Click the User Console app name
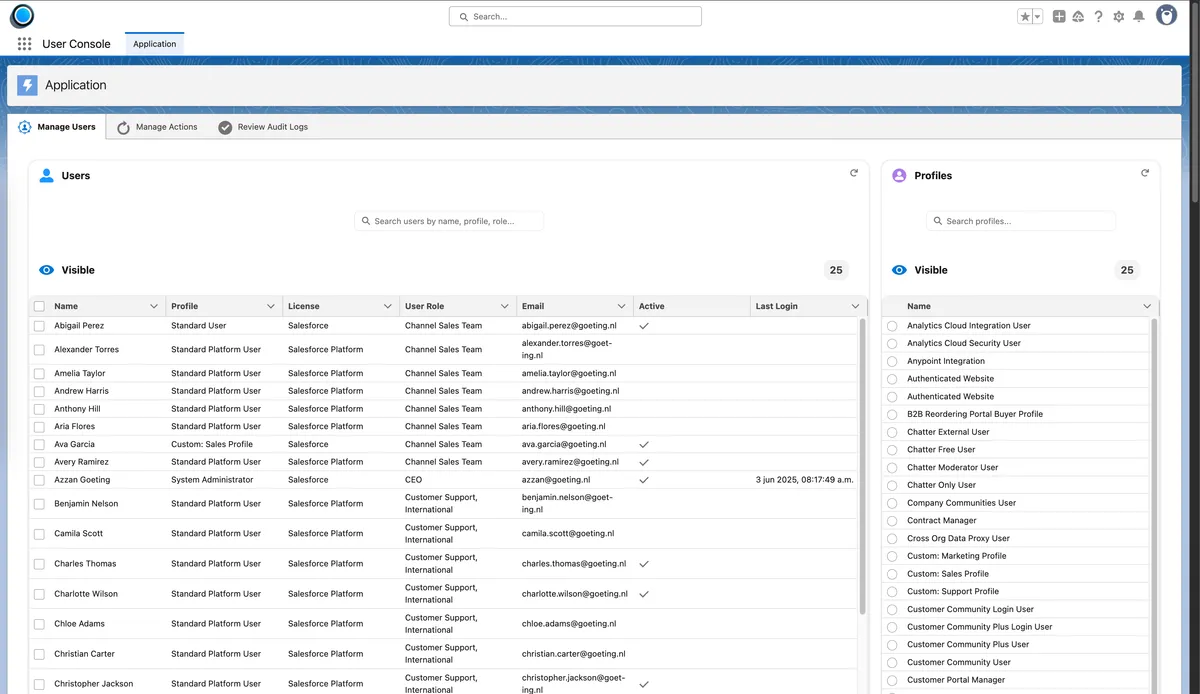 [76, 44]
